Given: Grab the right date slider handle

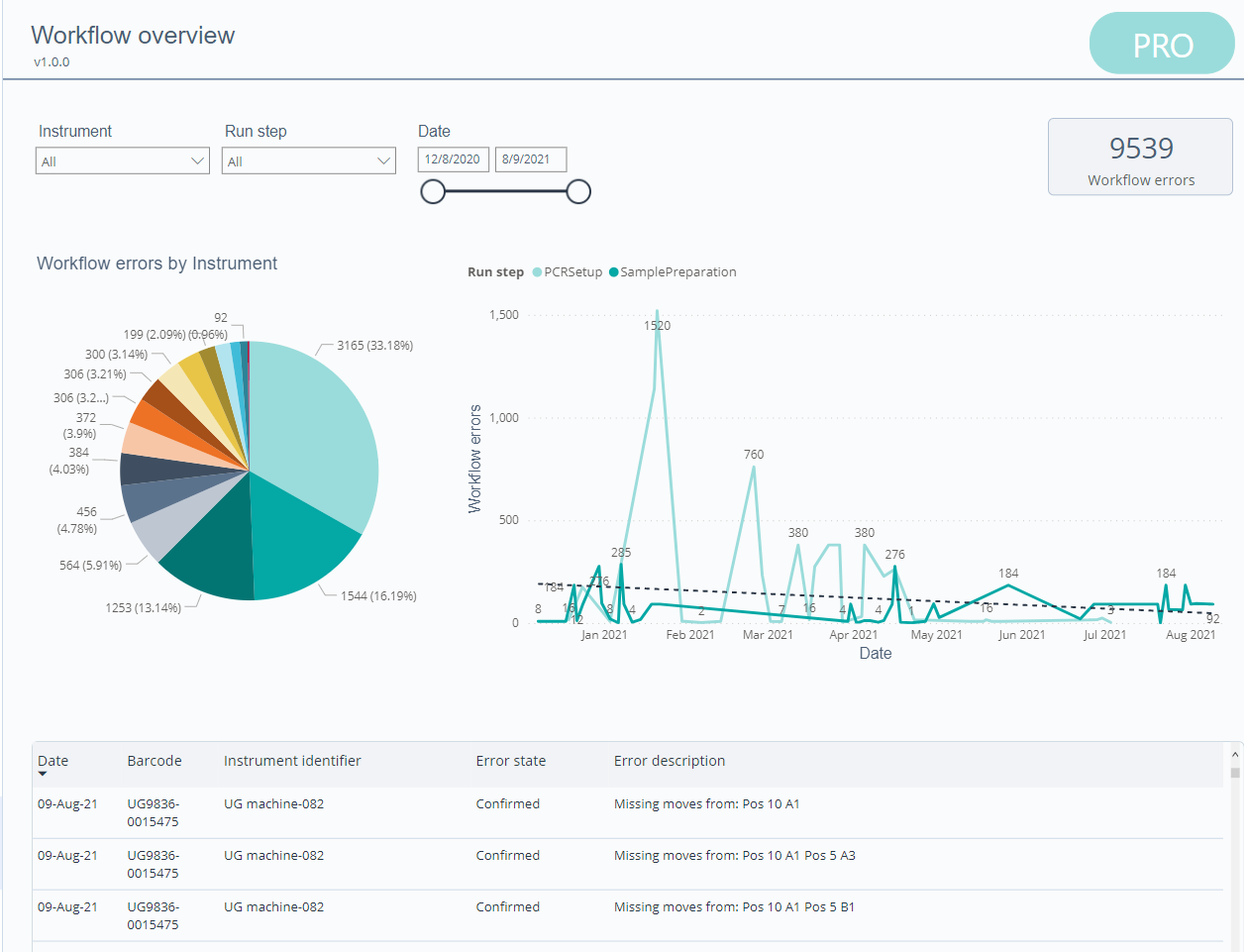Looking at the screenshot, I should pyautogui.click(x=578, y=191).
